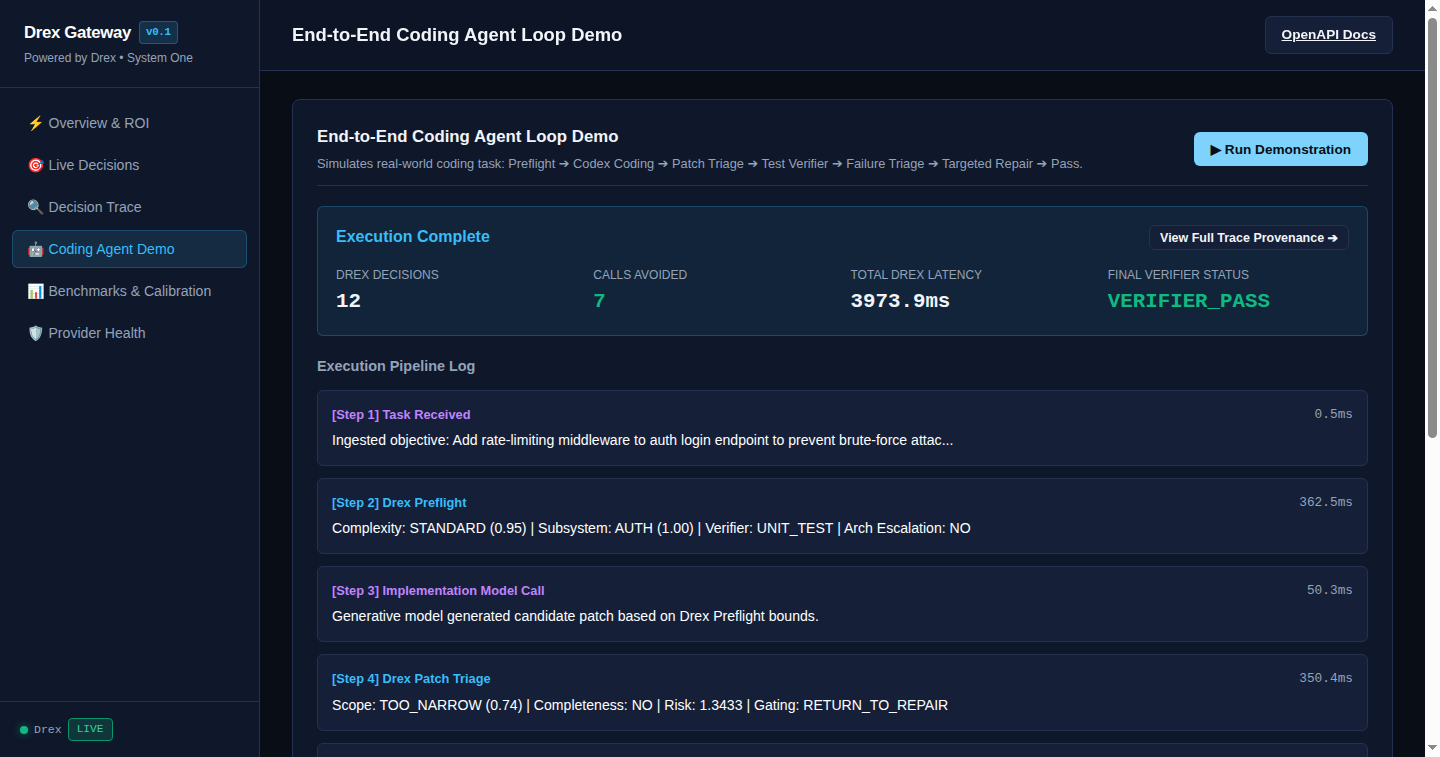Viewport: 1440px width, 757px height.
Task: Switch to Benchmarks & Calibration
Action: click(129, 291)
